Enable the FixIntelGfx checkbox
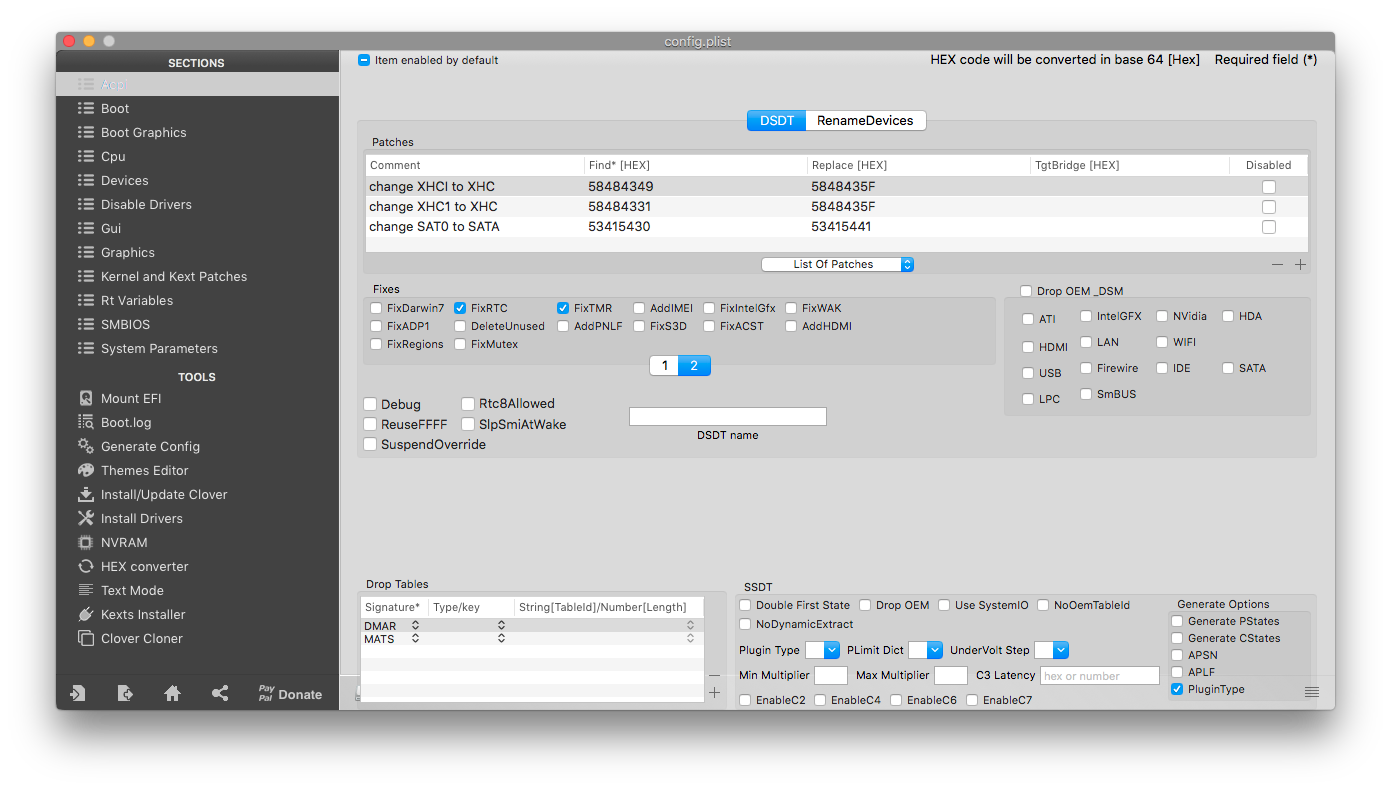 tap(709, 308)
